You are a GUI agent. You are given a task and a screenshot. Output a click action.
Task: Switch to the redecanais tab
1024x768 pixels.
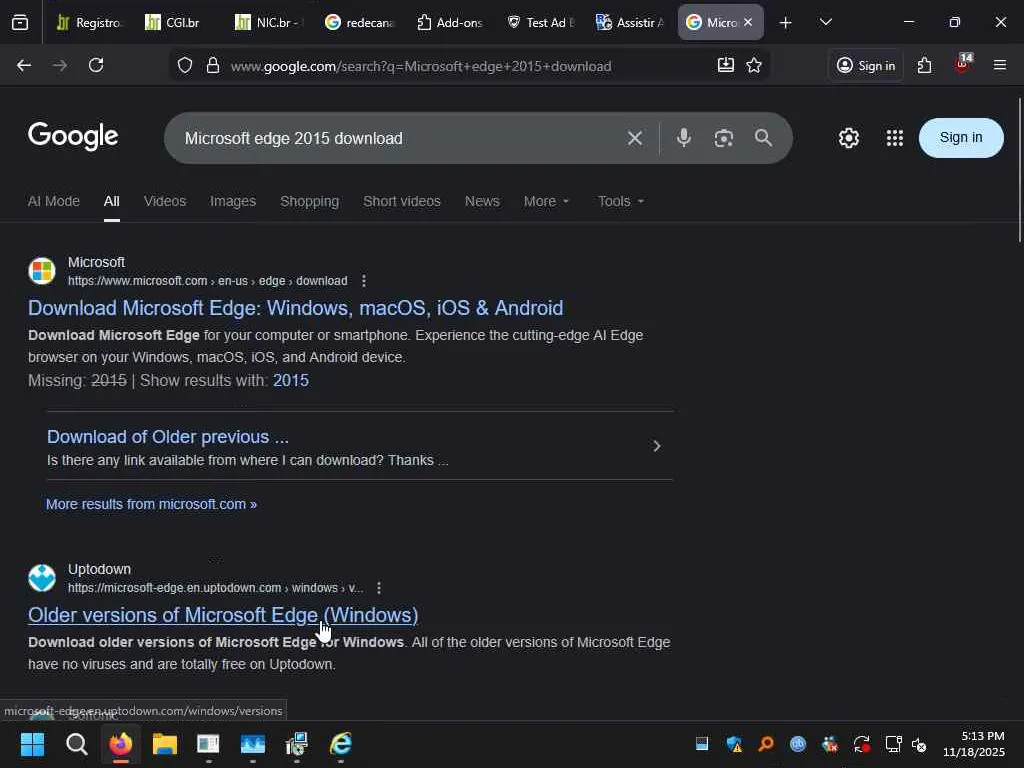pos(360,23)
